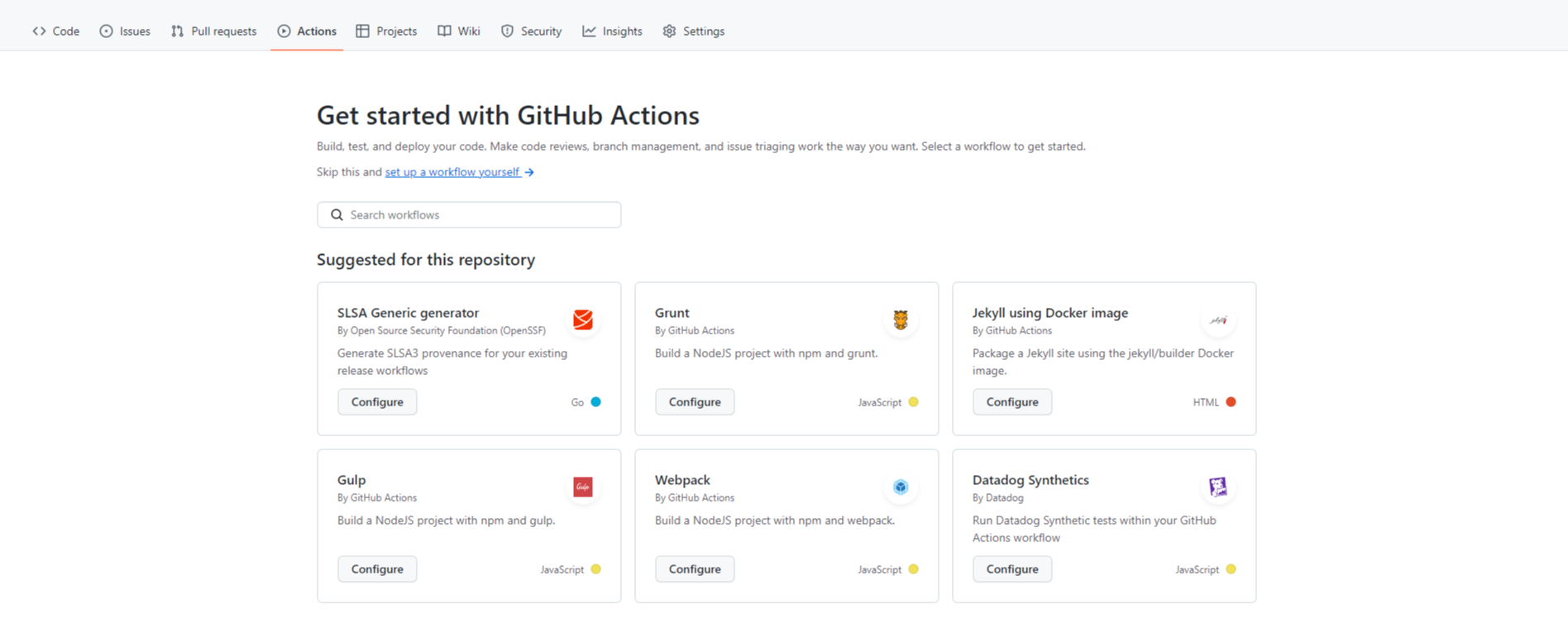Click the magnifier icon in Search workflows
Image resolution: width=1568 pixels, height=624 pixels.
click(x=337, y=214)
